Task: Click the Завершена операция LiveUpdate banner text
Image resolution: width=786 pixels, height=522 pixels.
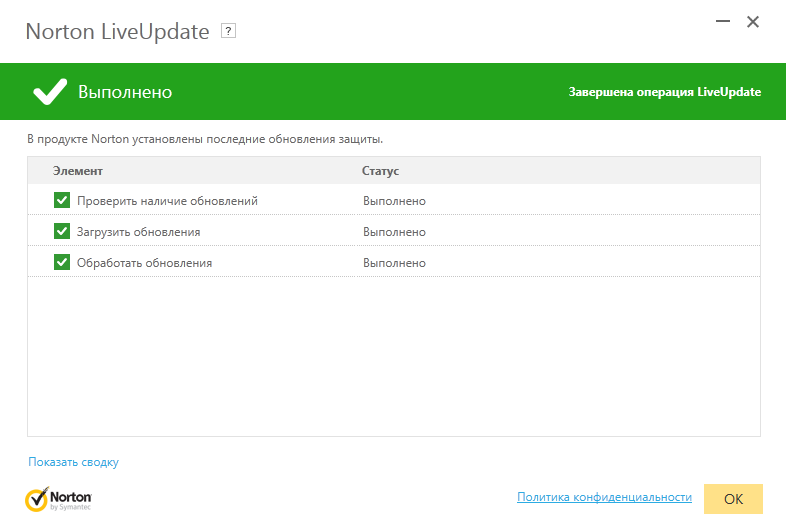Action: pos(665,92)
